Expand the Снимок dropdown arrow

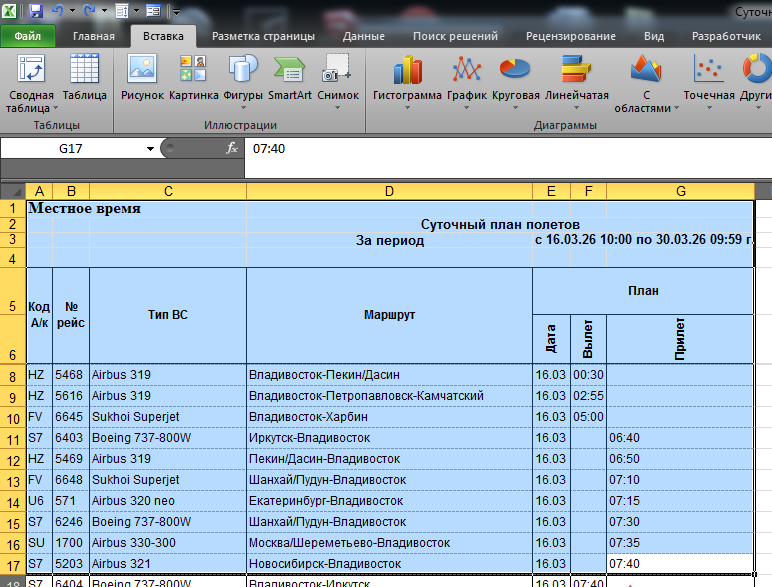coord(338,107)
